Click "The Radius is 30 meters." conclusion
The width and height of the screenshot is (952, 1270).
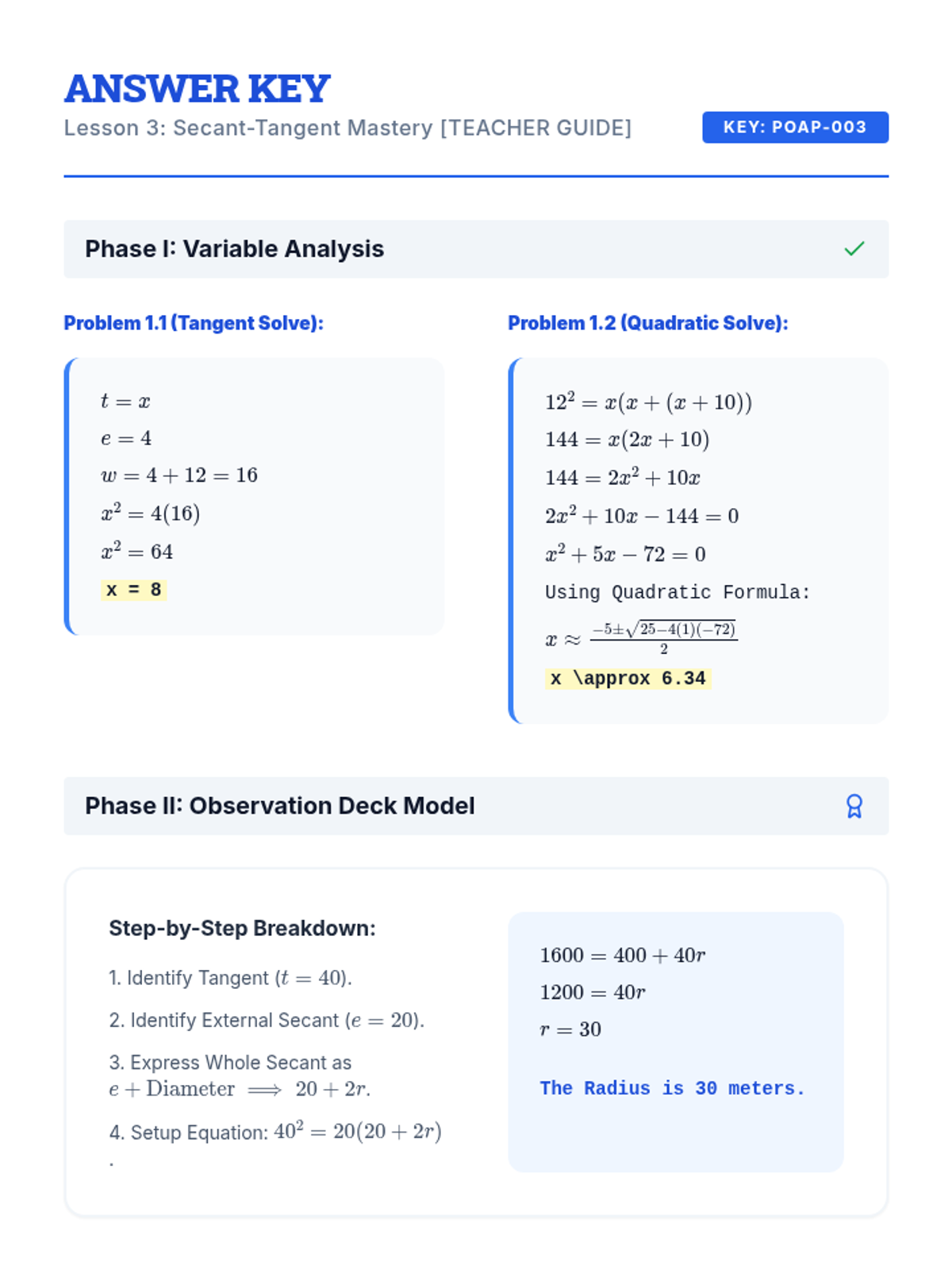(x=672, y=1088)
